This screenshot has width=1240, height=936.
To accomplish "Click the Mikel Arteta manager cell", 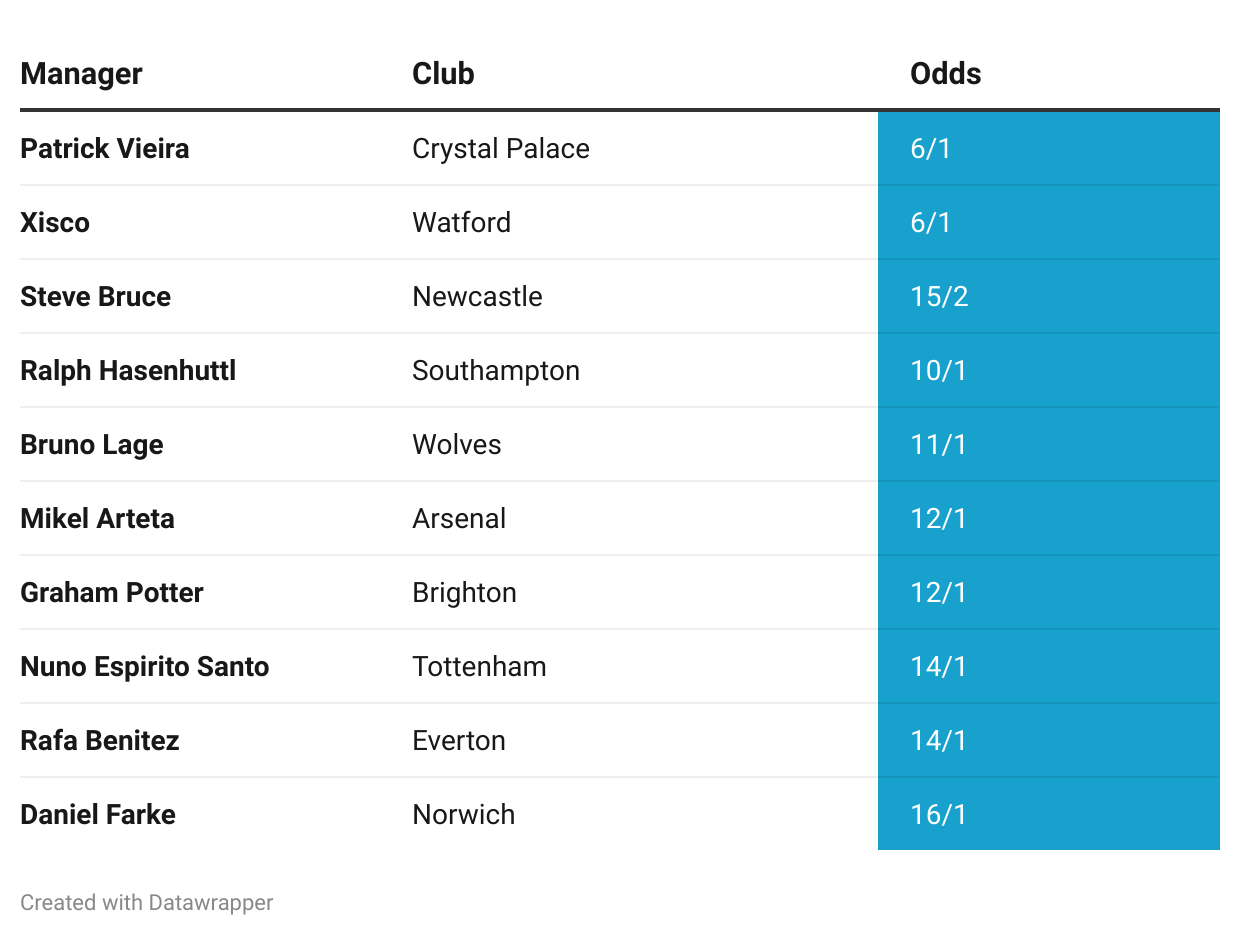I will tap(97, 519).
